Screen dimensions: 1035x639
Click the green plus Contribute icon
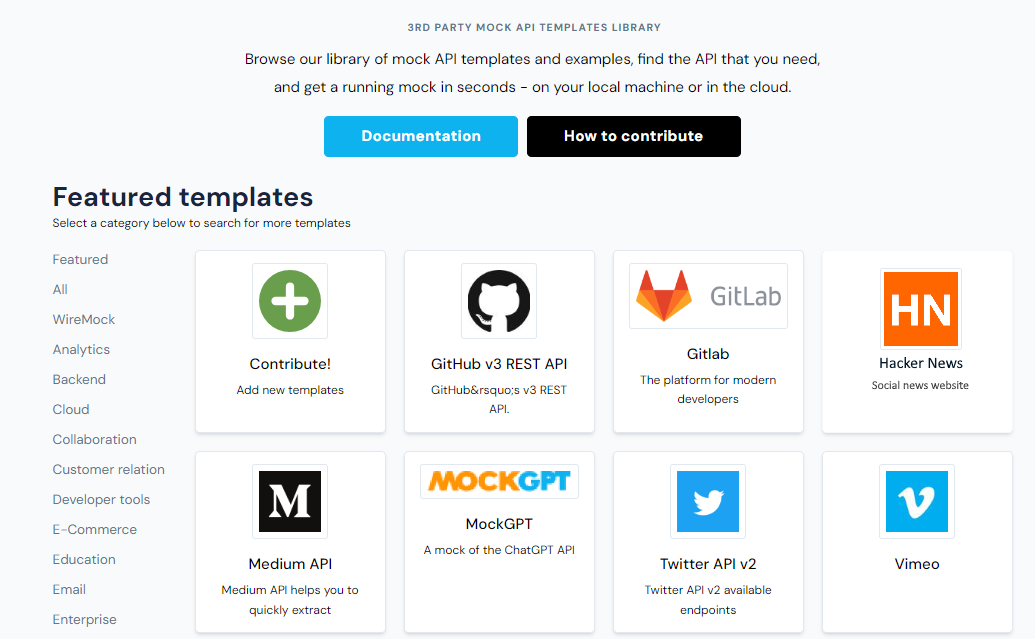click(x=290, y=301)
